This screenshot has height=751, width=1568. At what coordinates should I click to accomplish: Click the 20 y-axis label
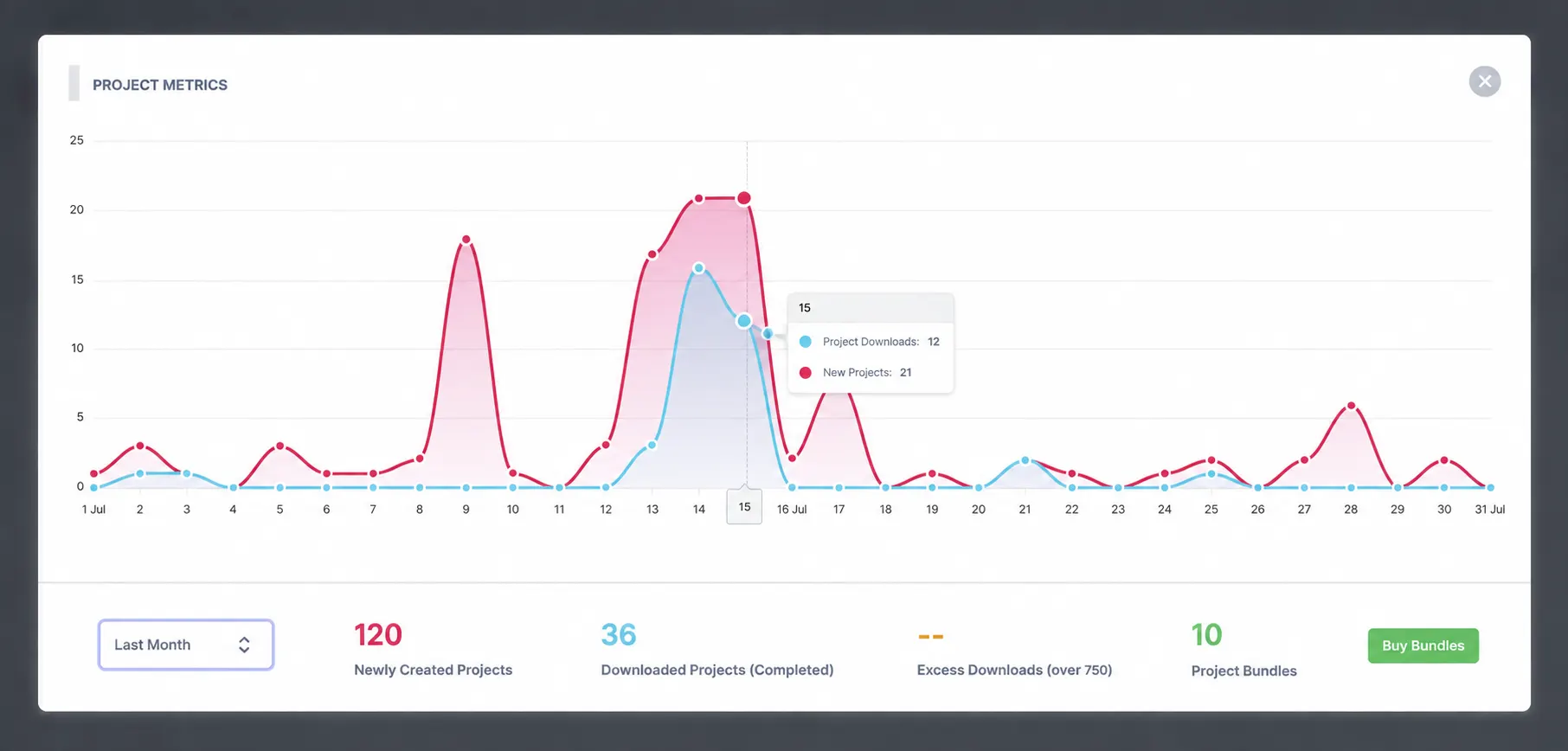click(x=77, y=209)
